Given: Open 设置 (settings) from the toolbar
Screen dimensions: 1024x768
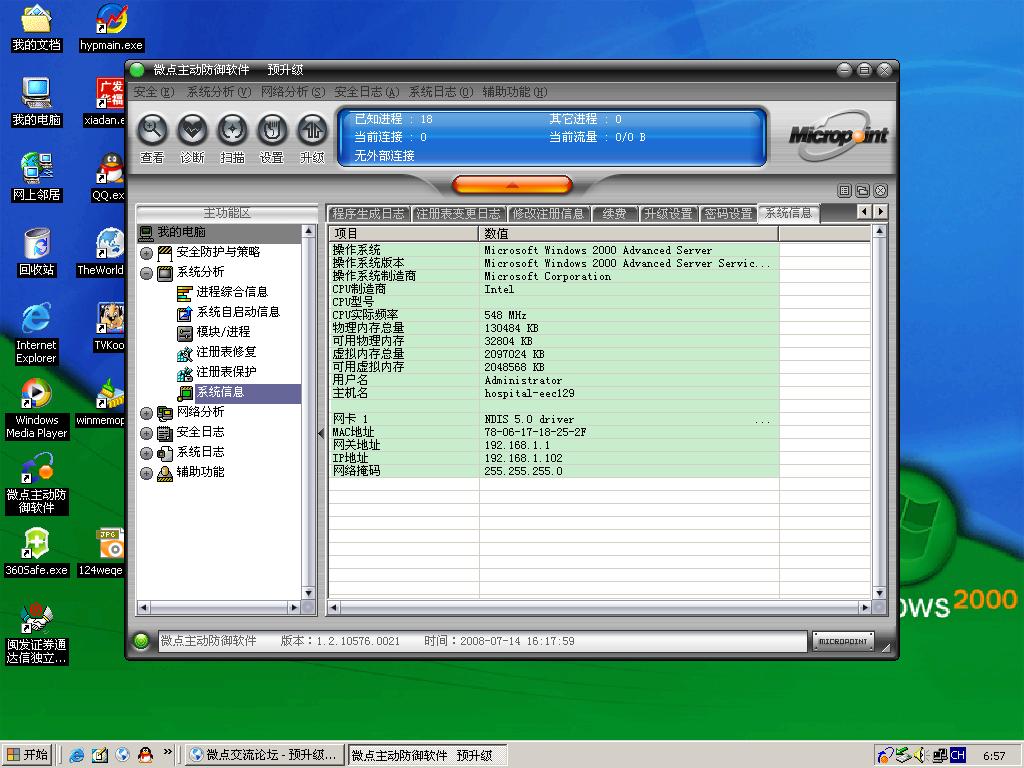Looking at the screenshot, I should (x=272, y=131).
